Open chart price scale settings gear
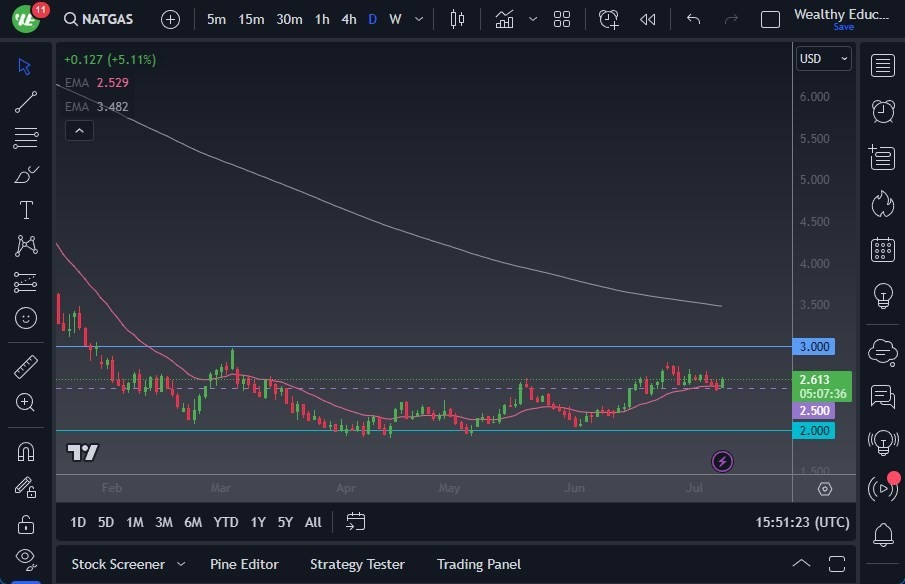905x584 pixels. pyautogui.click(x=825, y=489)
